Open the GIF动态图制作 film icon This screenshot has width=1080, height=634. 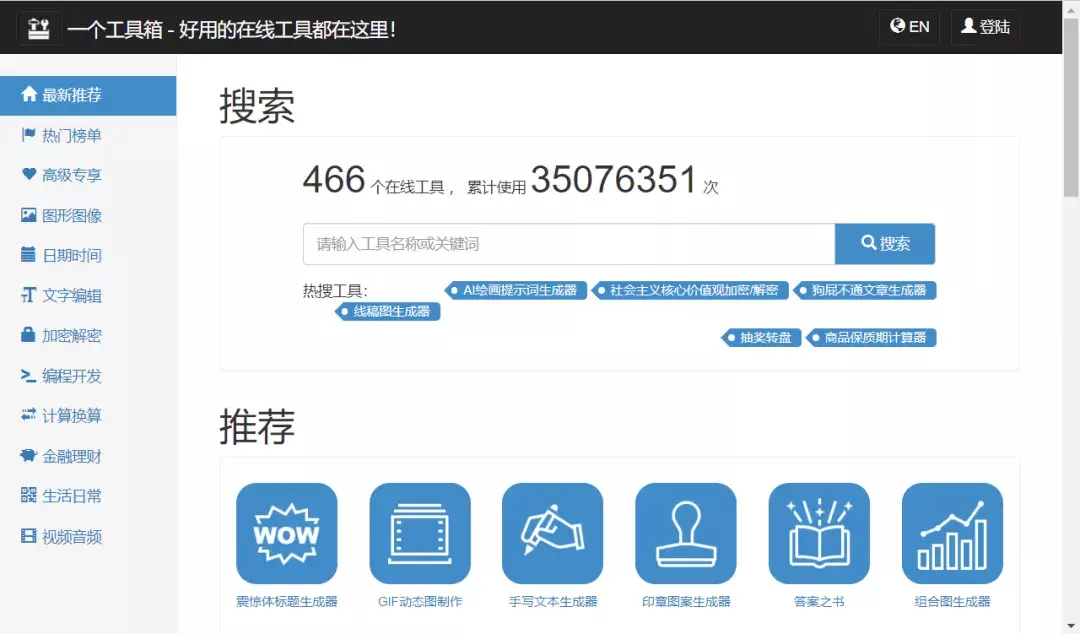tap(419, 534)
